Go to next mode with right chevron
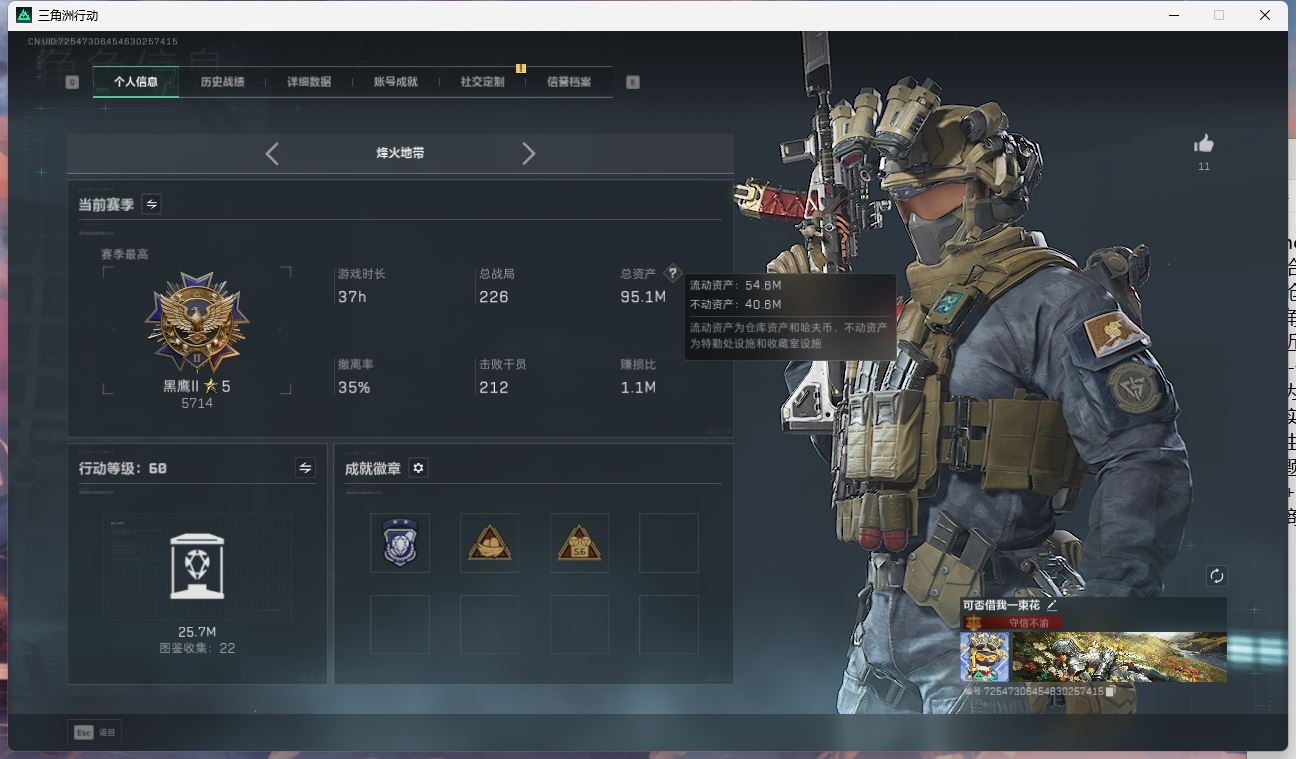This screenshot has width=1296, height=759. 529,153
